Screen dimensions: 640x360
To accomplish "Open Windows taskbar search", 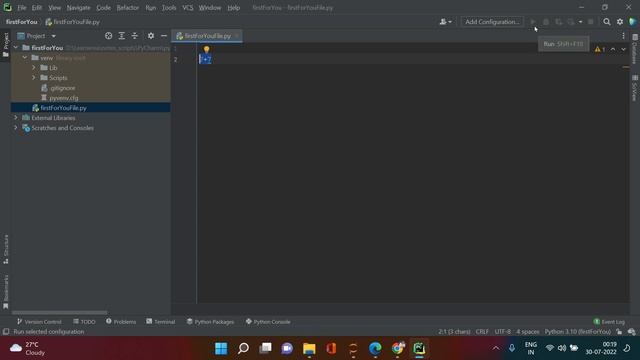I will pyautogui.click(x=243, y=348).
